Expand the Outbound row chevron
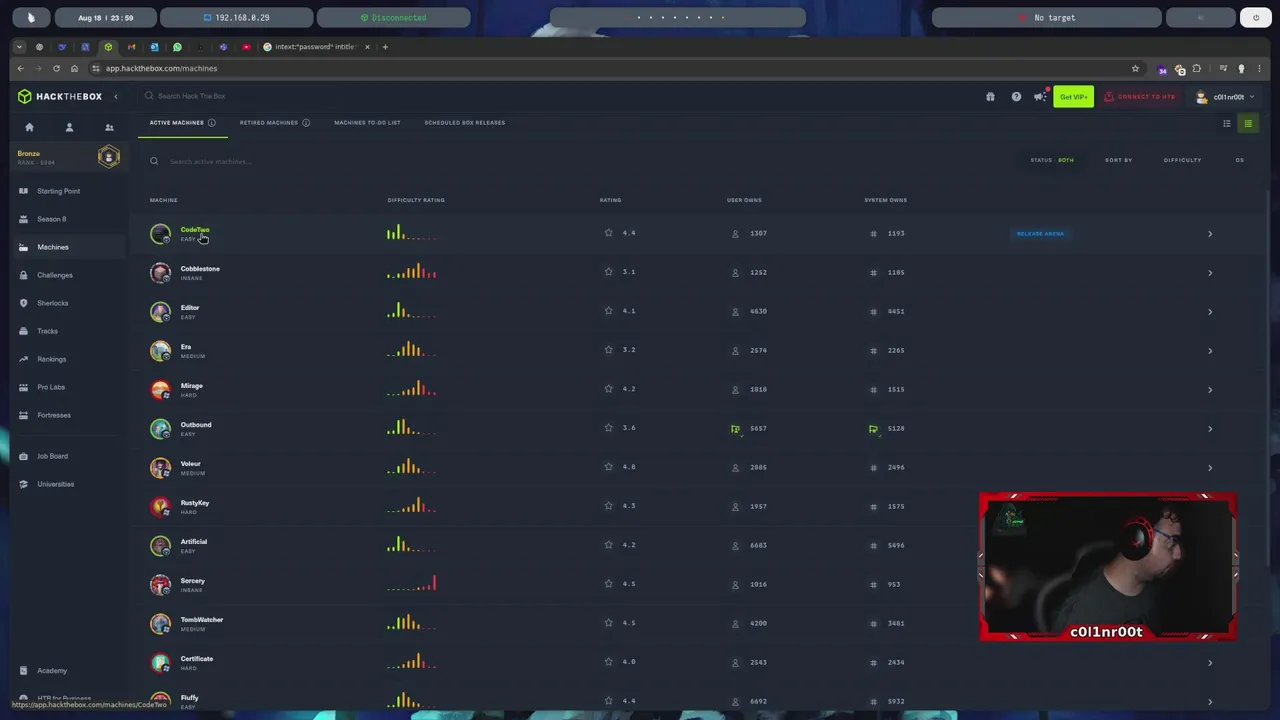This screenshot has width=1280, height=720. click(x=1210, y=429)
